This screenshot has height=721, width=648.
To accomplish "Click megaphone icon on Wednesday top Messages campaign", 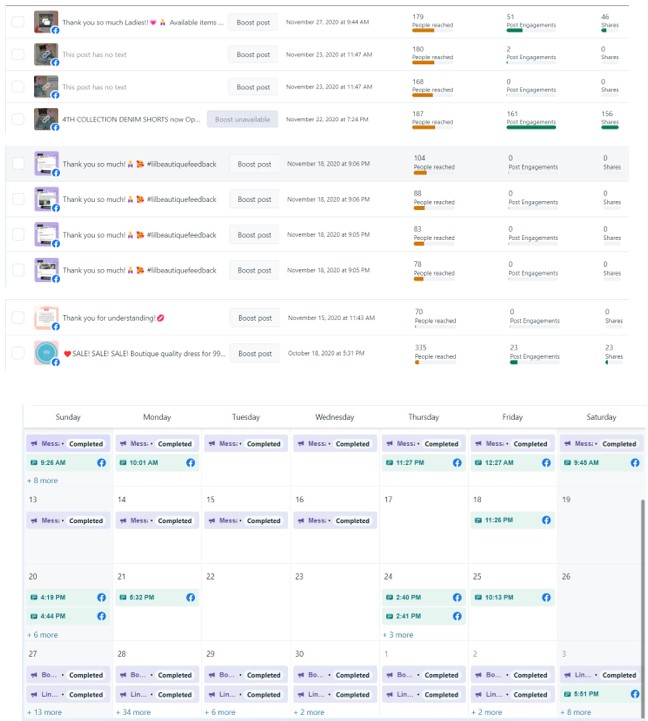I will 301,444.
